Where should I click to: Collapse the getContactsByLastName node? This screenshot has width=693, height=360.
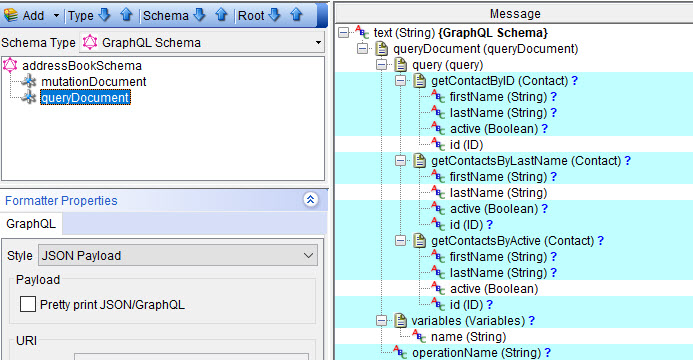(x=400, y=161)
